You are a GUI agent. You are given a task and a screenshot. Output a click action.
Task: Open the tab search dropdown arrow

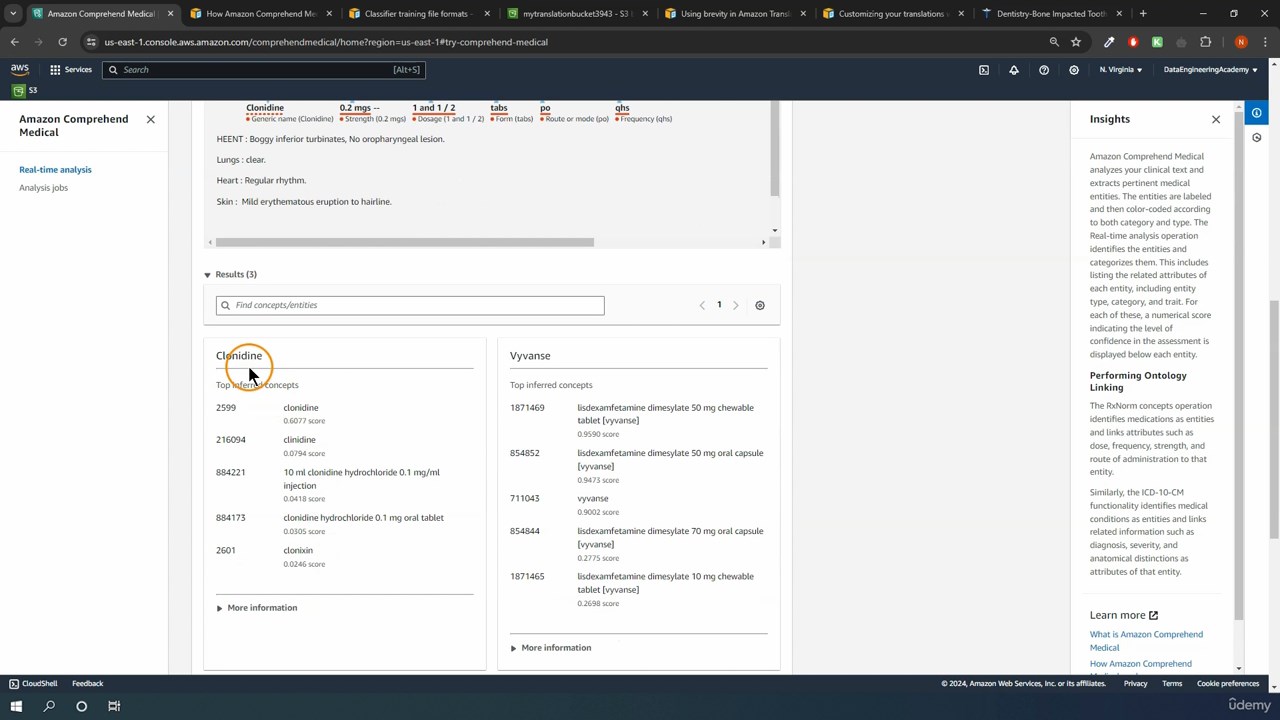13,14
